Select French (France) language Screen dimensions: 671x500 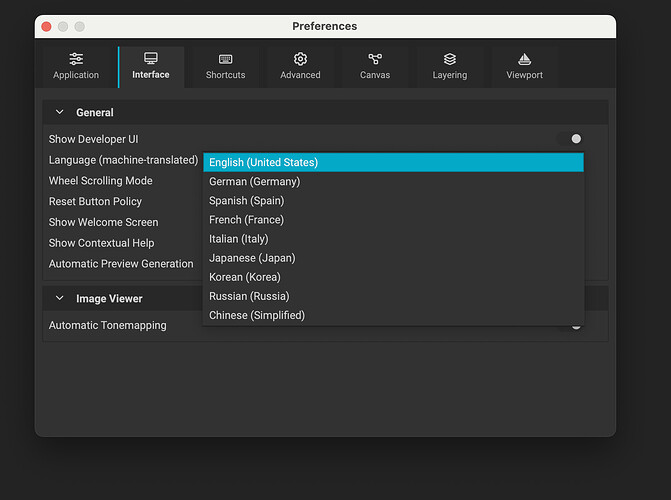[x=247, y=220]
